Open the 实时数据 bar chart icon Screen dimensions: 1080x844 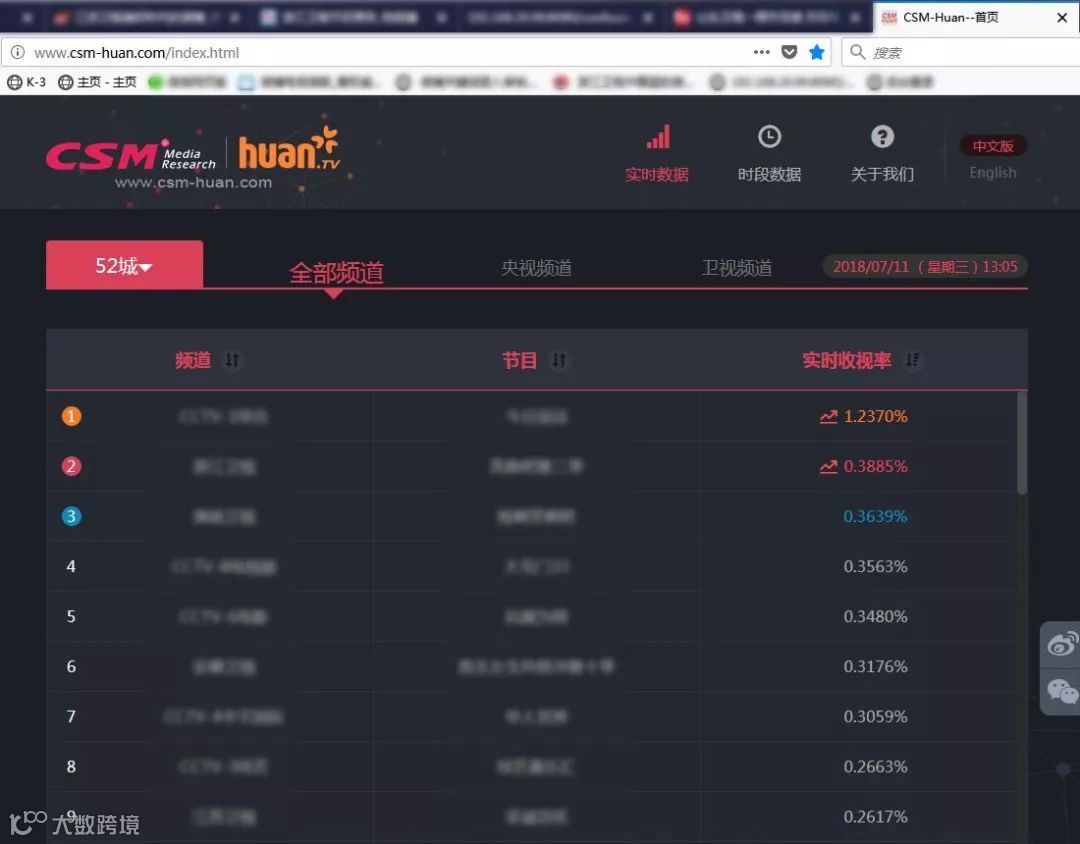[658, 136]
